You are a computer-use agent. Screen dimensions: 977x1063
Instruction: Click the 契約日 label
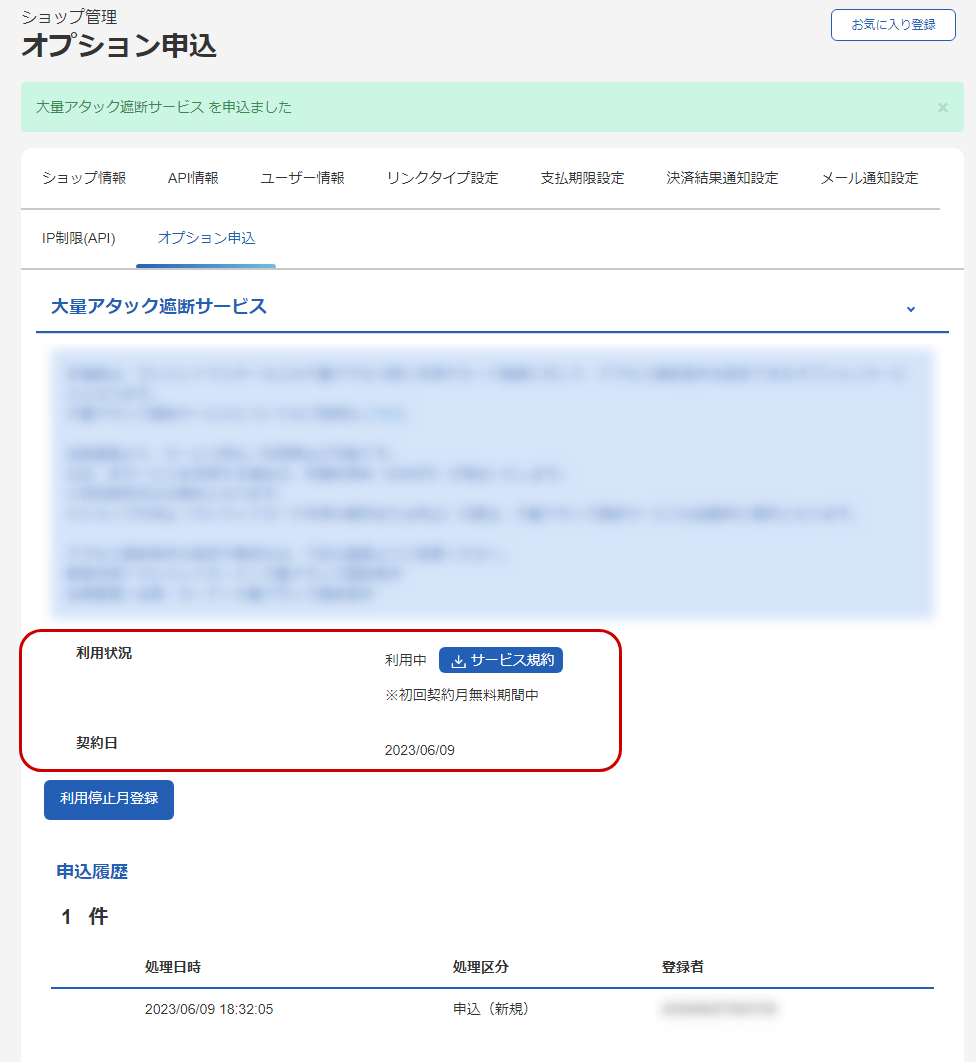(97, 743)
